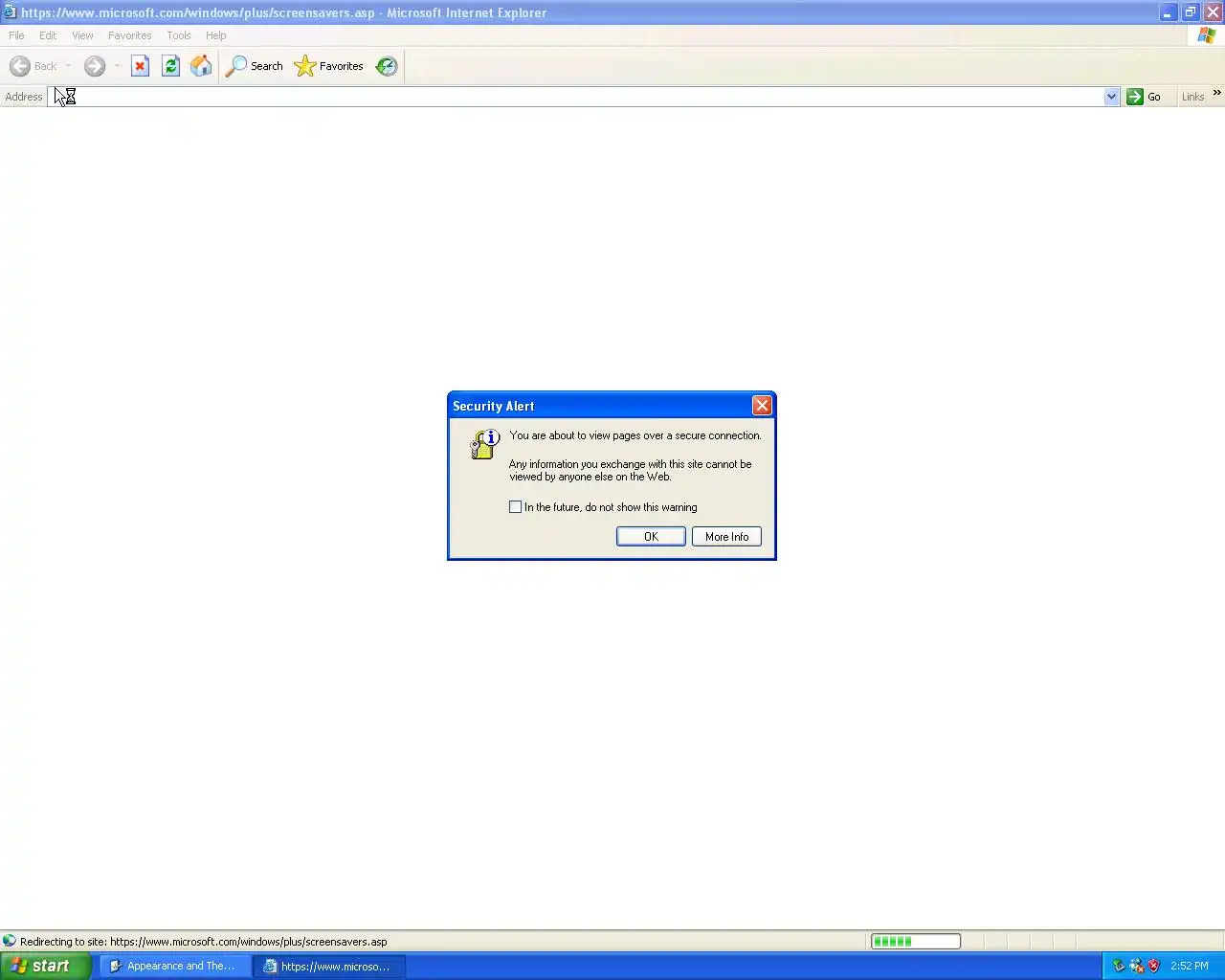The height and width of the screenshot is (980, 1225).
Task: Click the green Go arrow icon
Action: pyautogui.click(x=1135, y=97)
